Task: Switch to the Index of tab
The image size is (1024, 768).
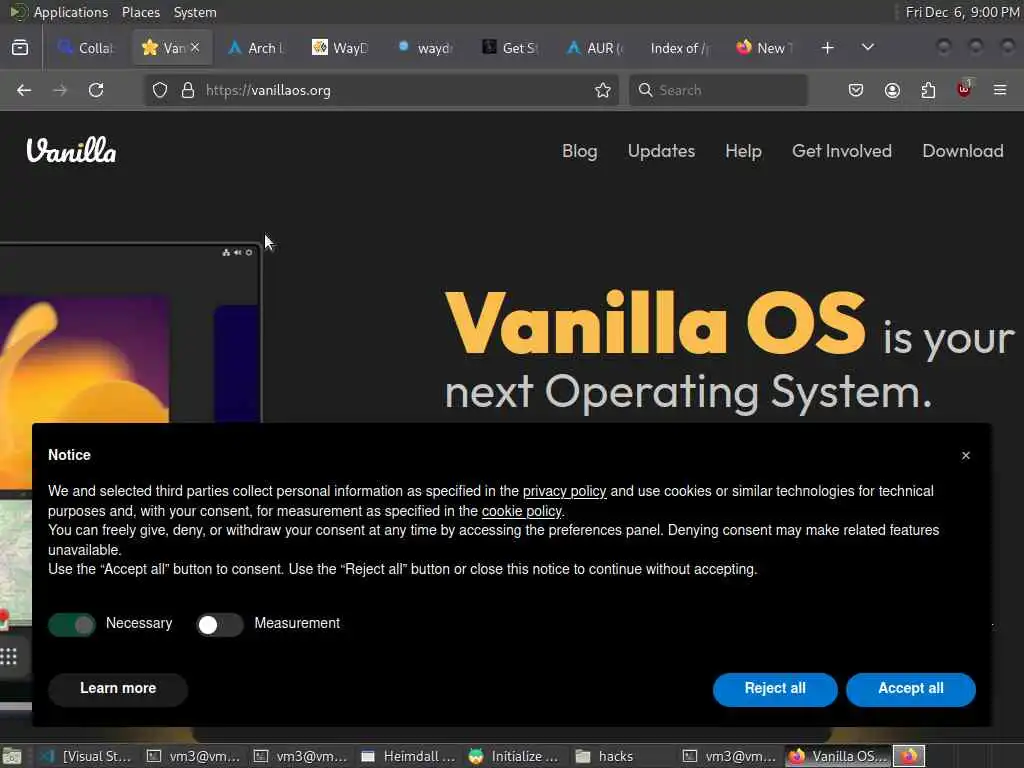Action: [x=679, y=48]
